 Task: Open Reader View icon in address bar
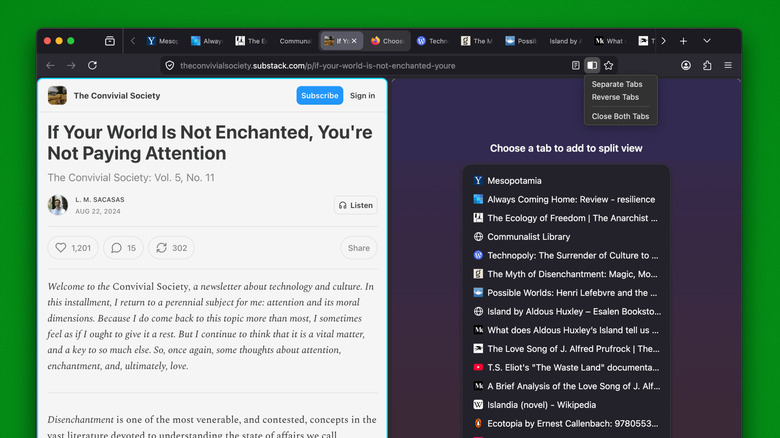click(576, 65)
